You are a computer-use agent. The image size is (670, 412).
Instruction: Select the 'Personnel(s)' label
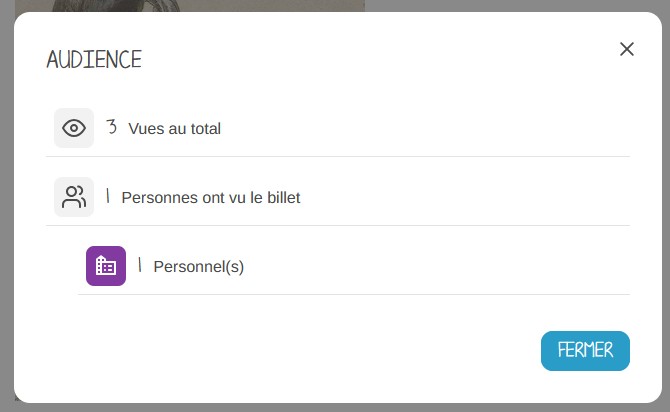pos(199,266)
